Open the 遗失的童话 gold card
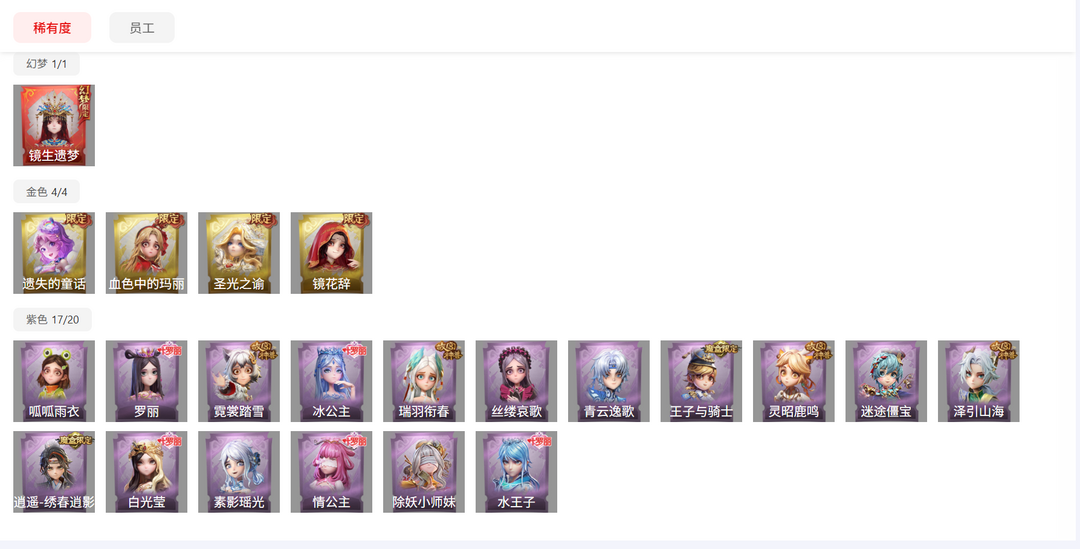 pyautogui.click(x=54, y=253)
